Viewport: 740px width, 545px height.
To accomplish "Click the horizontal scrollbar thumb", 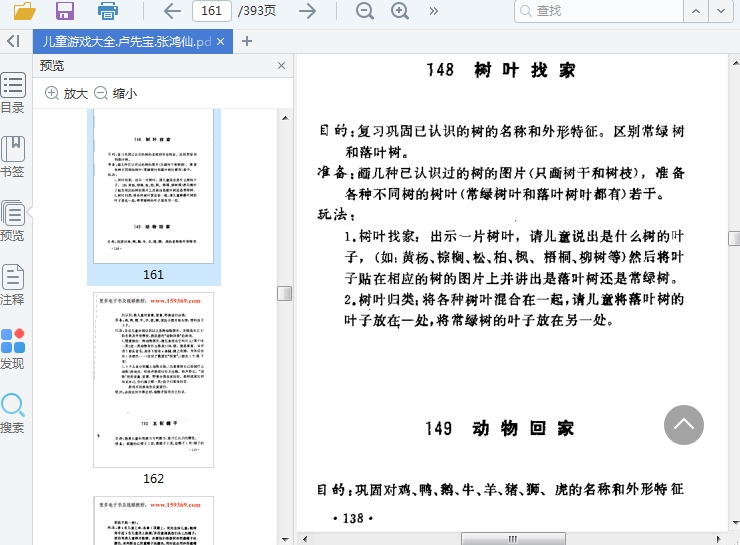I will click(x=513, y=539).
